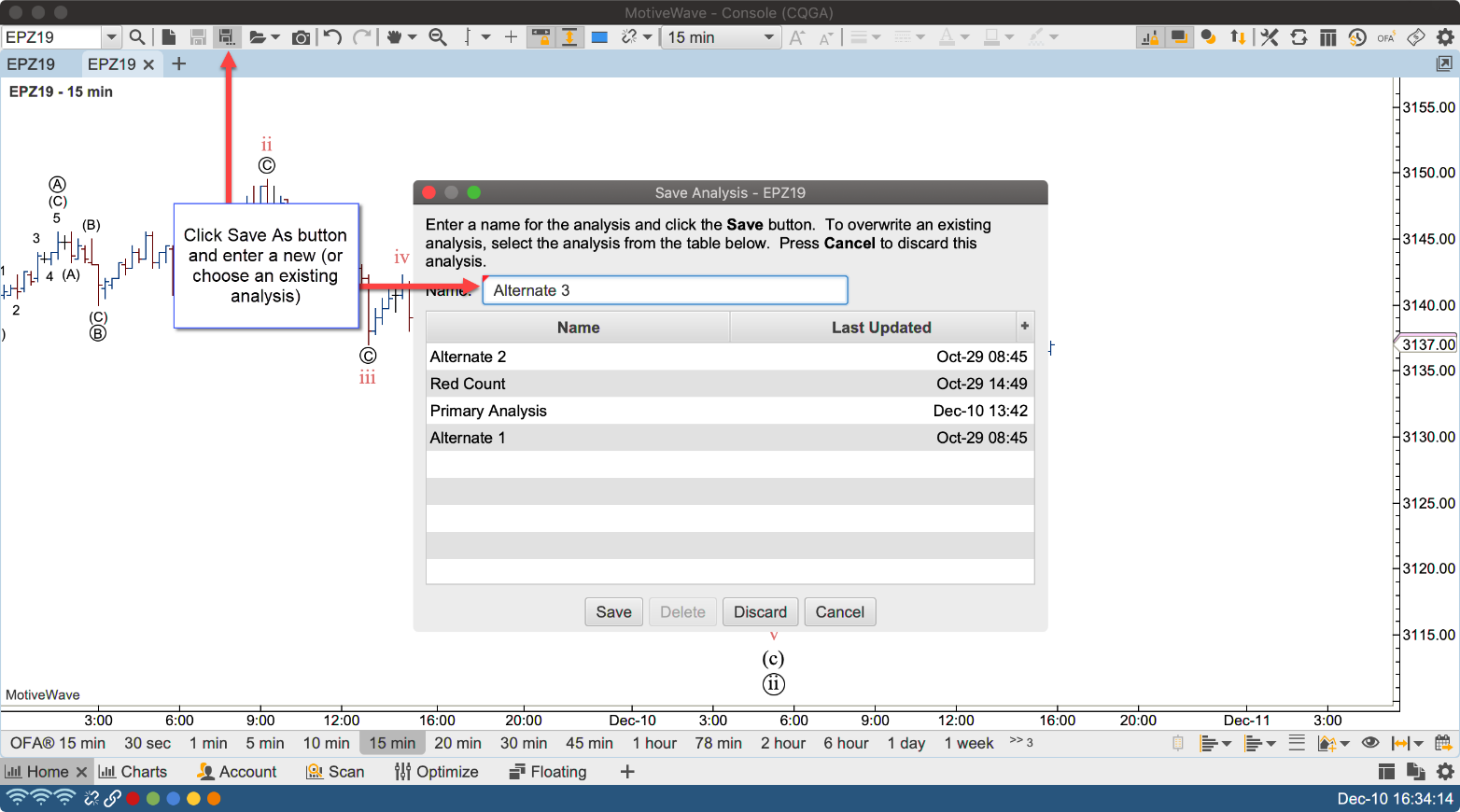Toggle the eye visibility icon in bottom bar
Viewport: 1460px width, 812px height.
1370,743
